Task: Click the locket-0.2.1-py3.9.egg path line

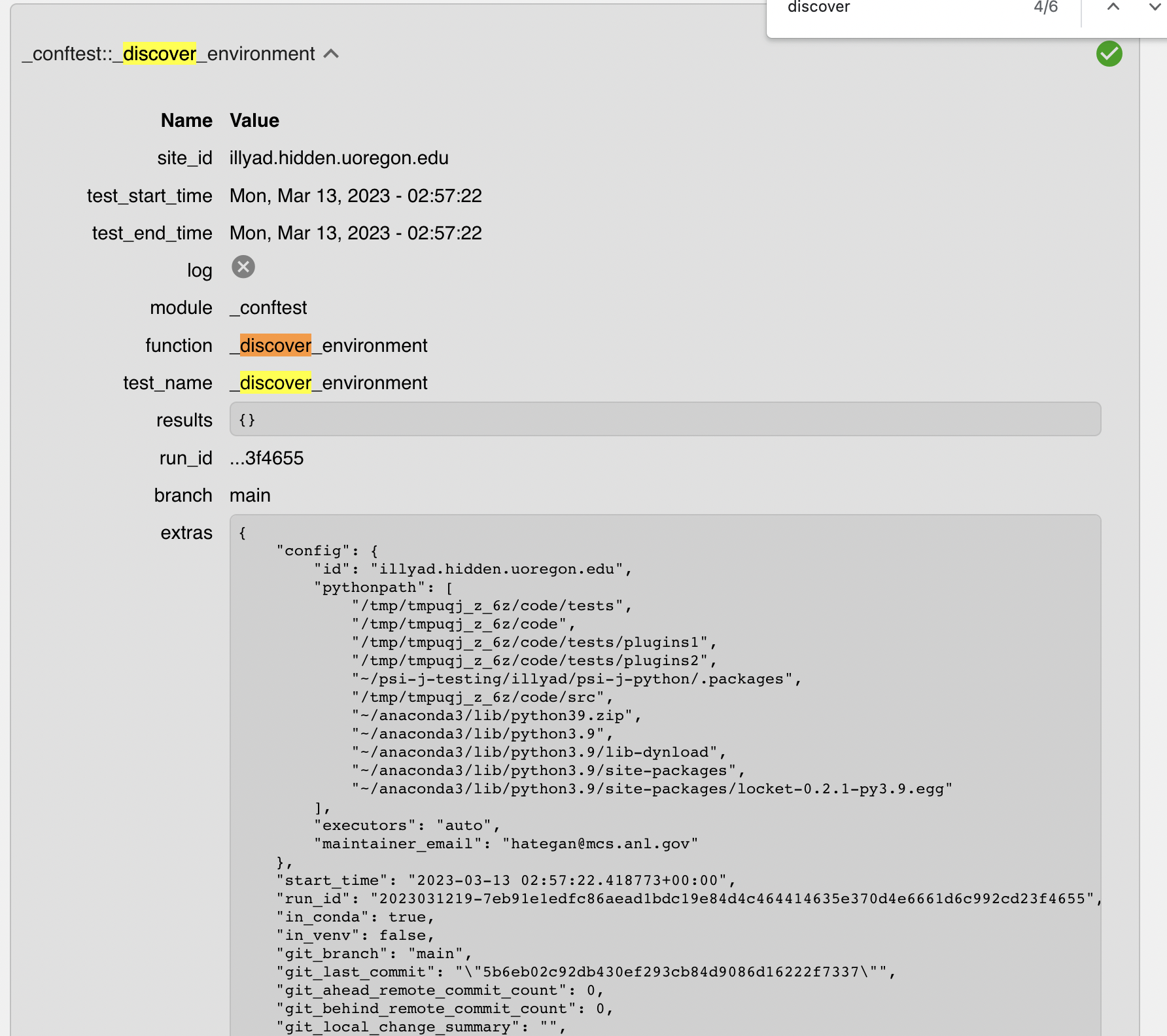Action: [x=652, y=789]
